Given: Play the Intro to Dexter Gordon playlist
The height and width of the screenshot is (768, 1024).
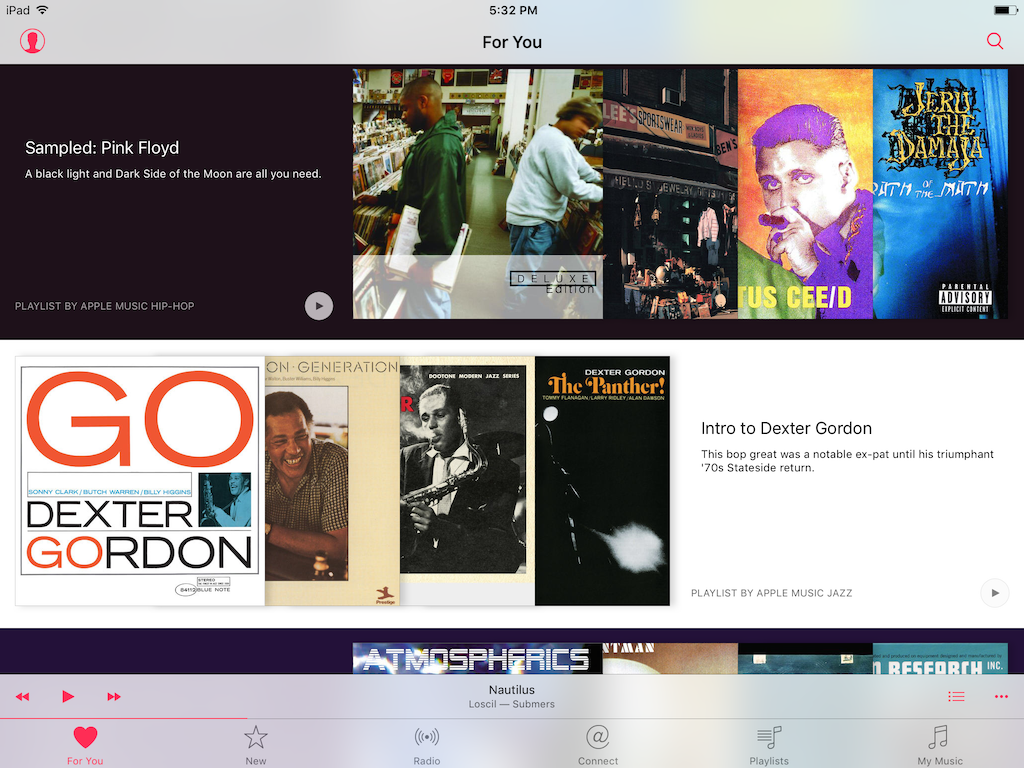Looking at the screenshot, I should tap(995, 593).
